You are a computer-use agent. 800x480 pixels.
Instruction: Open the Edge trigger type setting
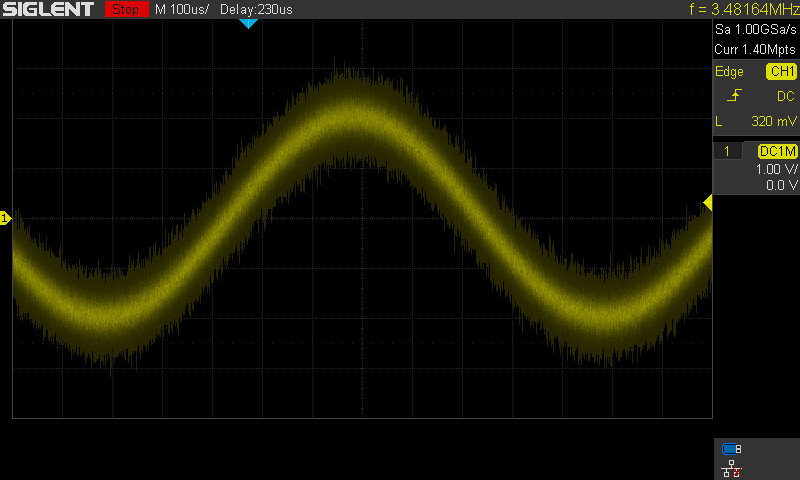pyautogui.click(x=729, y=72)
